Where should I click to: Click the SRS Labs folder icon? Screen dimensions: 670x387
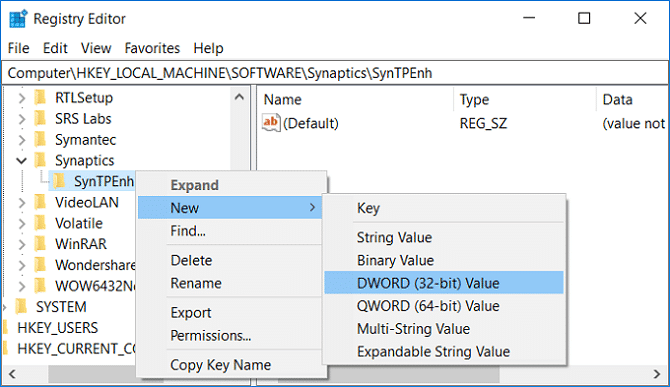pos(40,118)
